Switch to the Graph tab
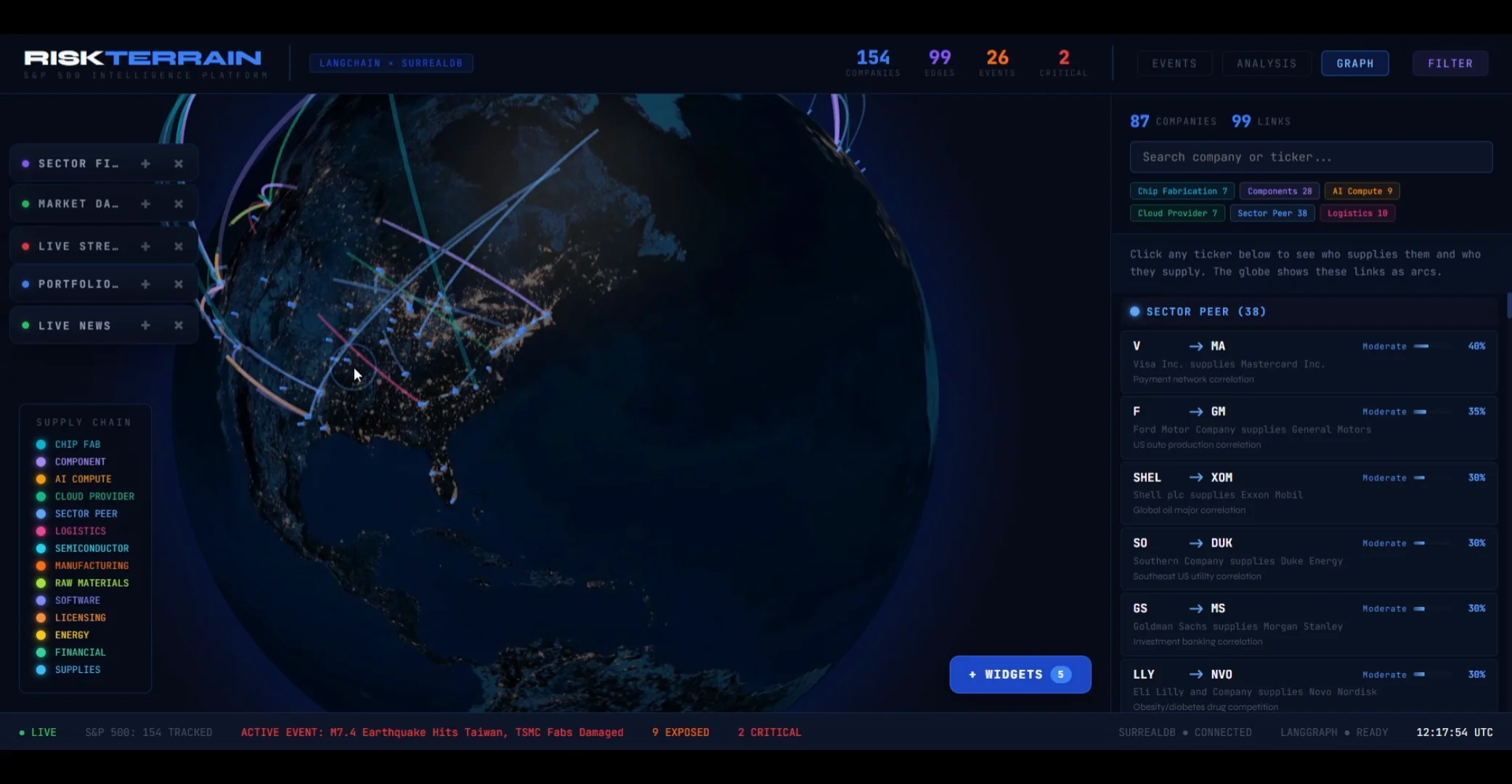Viewport: 1512px width, 784px height. click(x=1355, y=63)
